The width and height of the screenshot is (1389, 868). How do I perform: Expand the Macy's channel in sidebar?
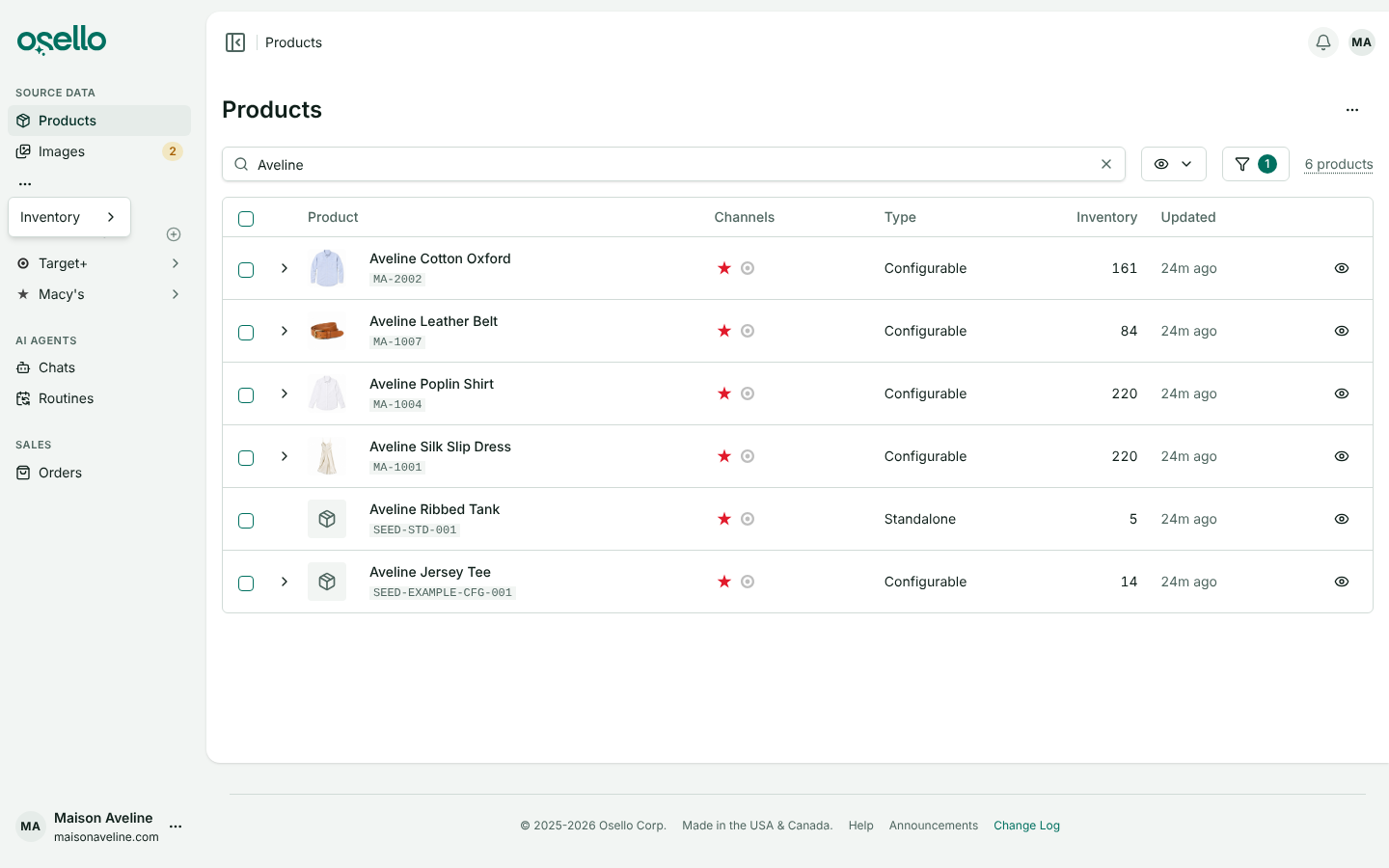pyautogui.click(x=176, y=294)
